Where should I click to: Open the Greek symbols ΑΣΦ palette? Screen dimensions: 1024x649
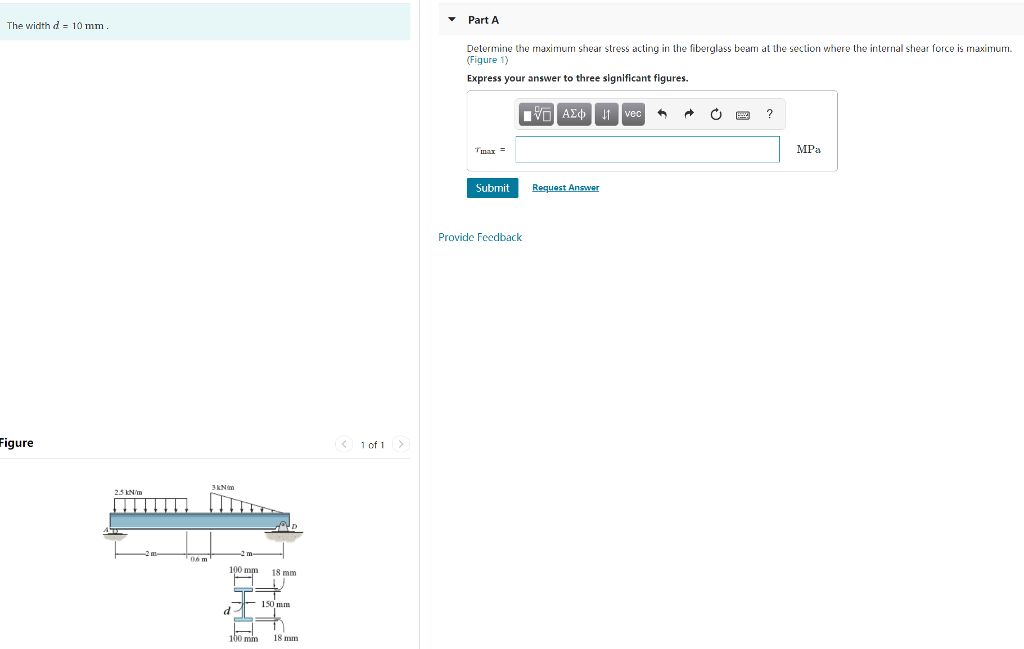click(x=574, y=114)
